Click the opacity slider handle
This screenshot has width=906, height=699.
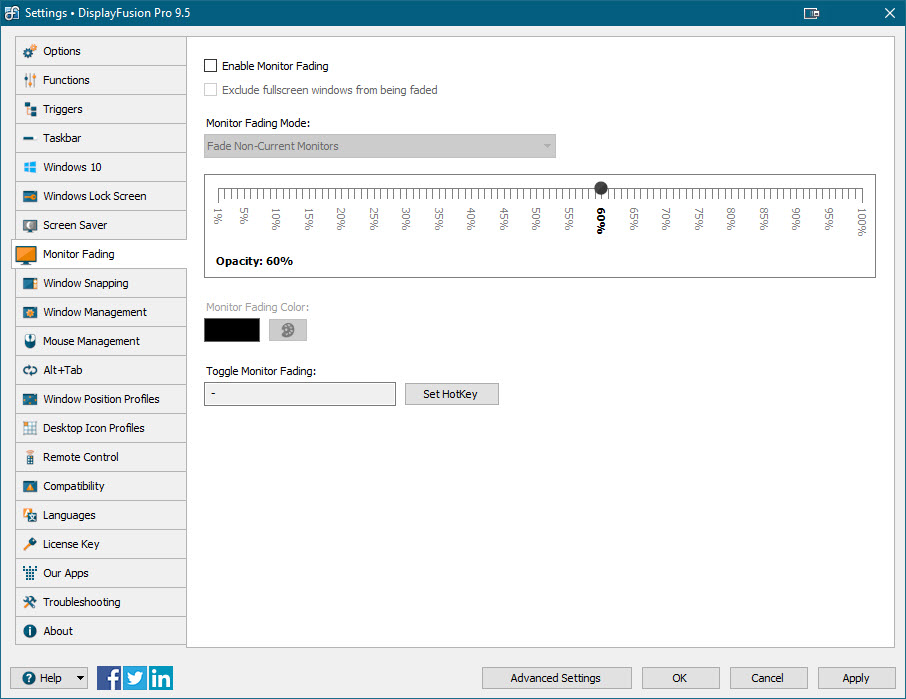tap(601, 188)
